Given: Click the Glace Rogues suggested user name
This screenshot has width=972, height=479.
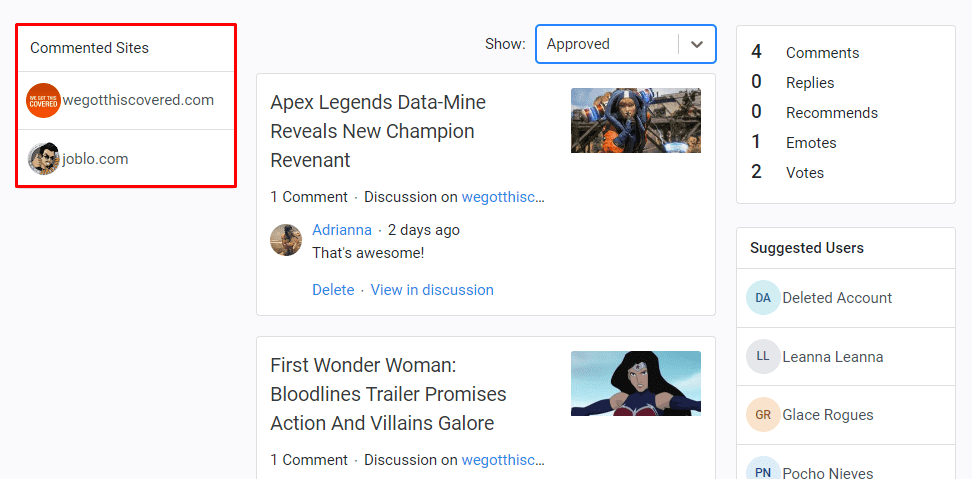Looking at the screenshot, I should point(828,415).
